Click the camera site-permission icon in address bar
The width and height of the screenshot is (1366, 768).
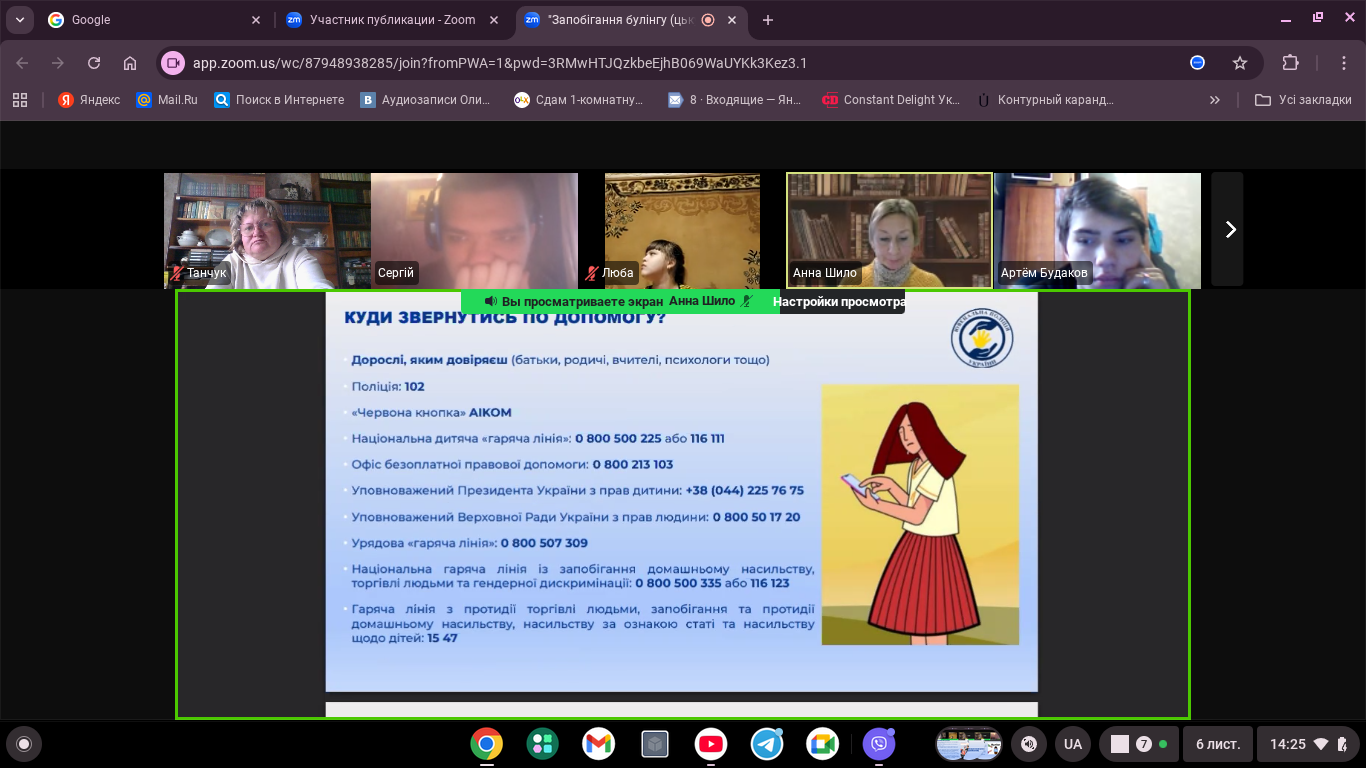click(173, 63)
